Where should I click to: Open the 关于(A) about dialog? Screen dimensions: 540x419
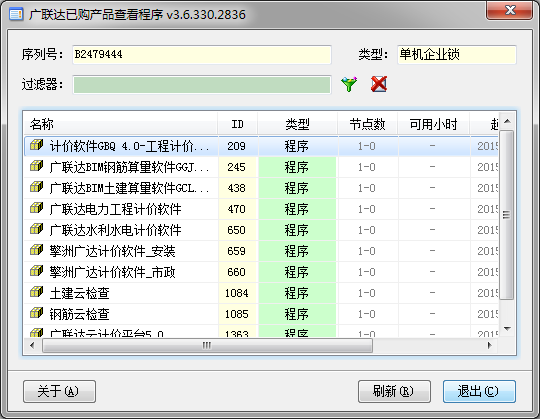click(x=59, y=391)
